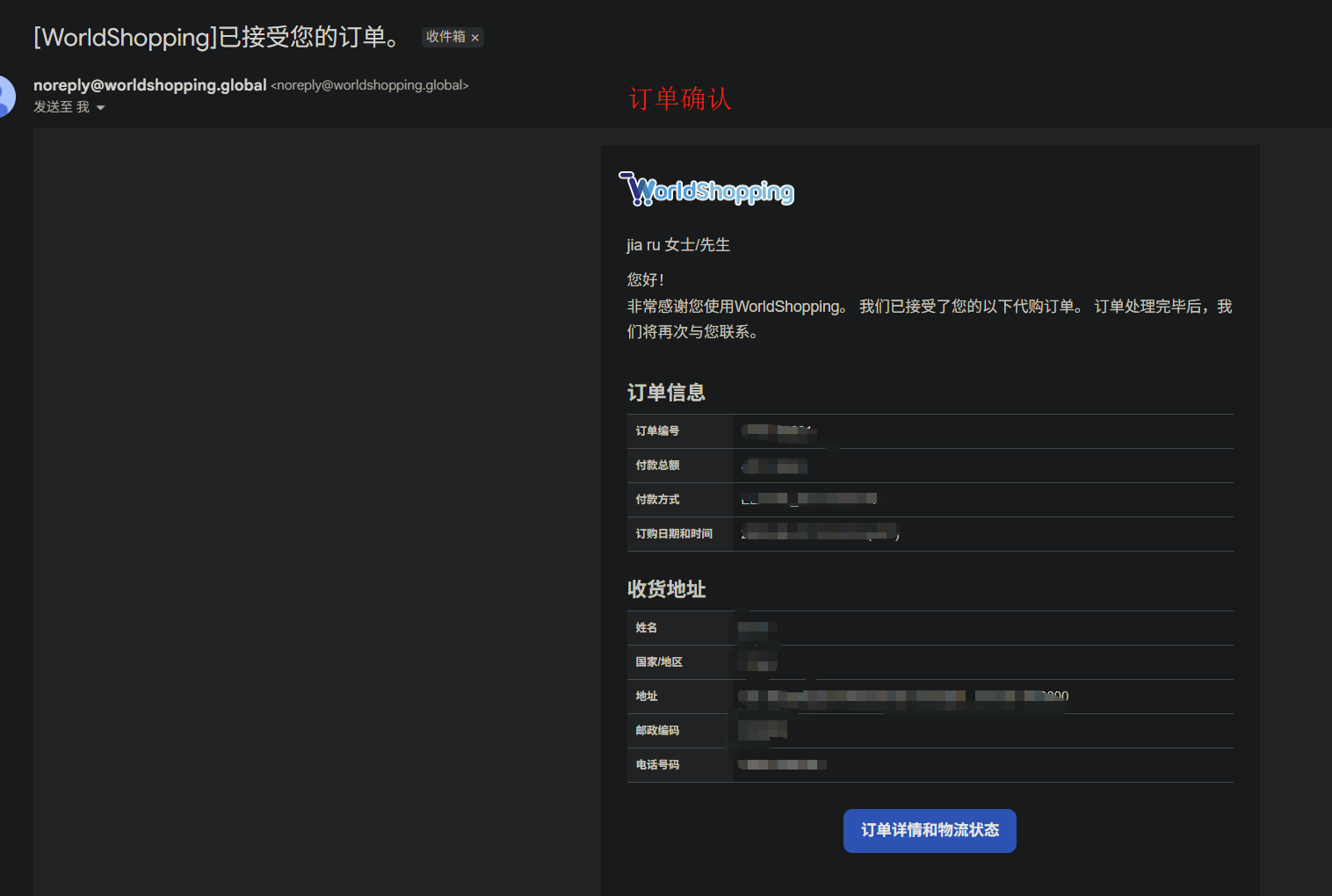Click the 订单编号 row label

point(658,431)
